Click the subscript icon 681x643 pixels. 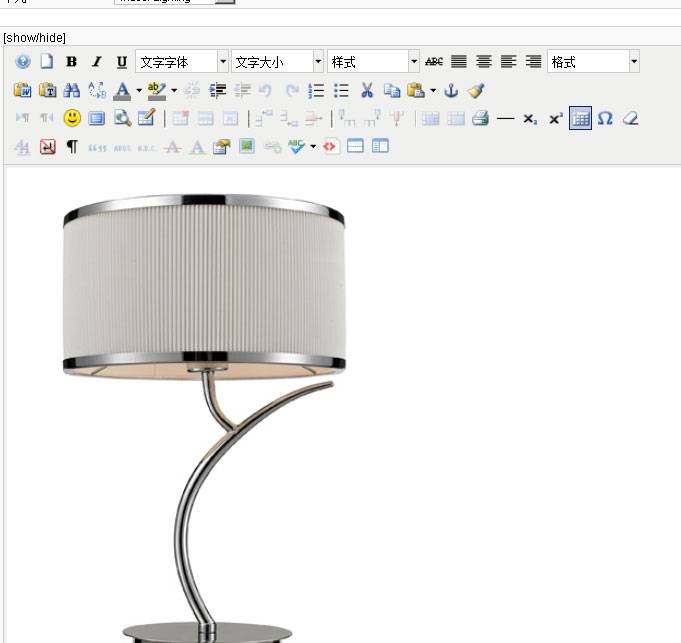tap(530, 118)
